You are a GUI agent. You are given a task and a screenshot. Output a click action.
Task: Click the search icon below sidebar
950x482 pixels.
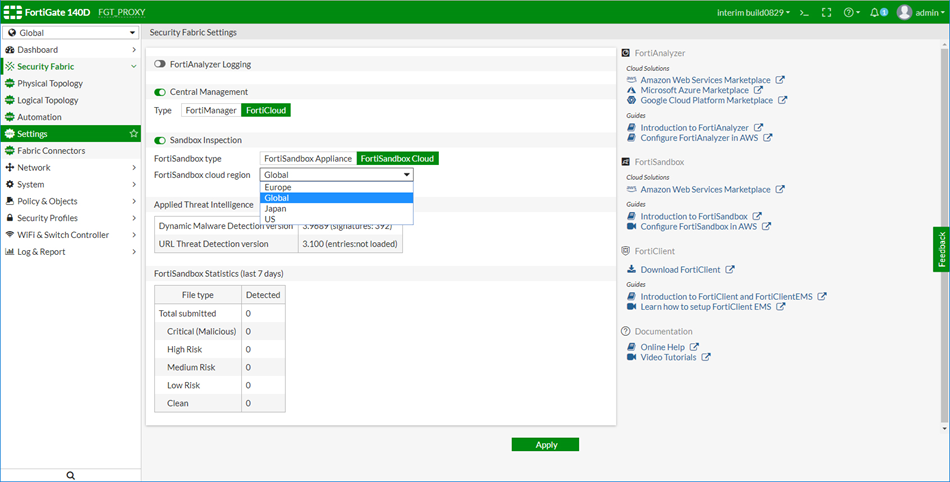(70, 475)
